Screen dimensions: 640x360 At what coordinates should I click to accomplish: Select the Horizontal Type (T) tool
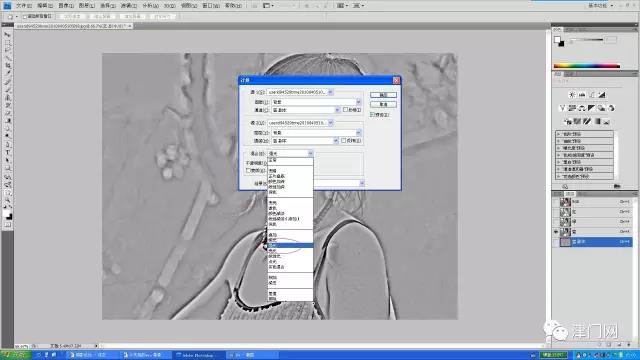8,152
